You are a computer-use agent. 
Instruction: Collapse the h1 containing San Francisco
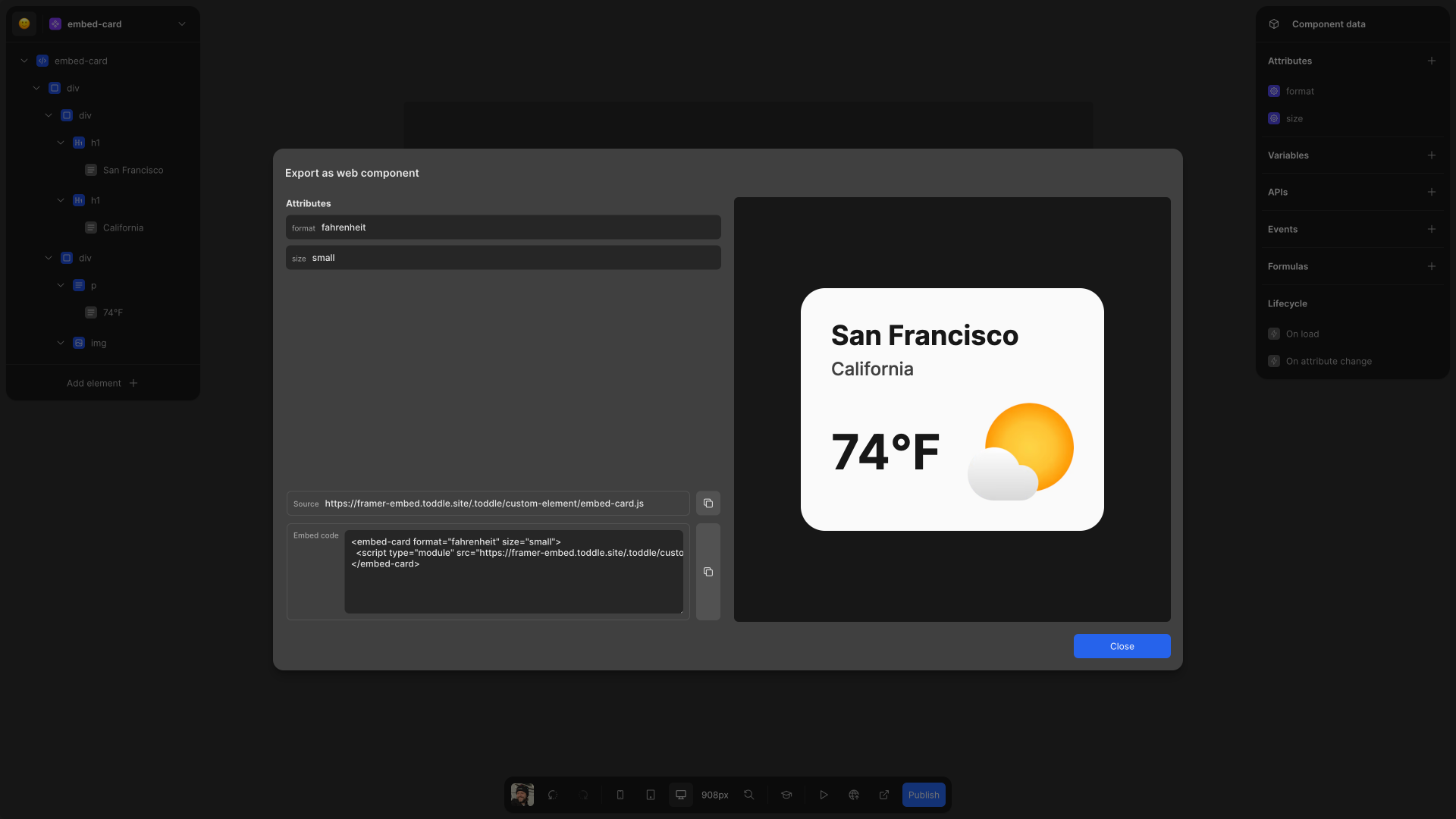(61, 143)
